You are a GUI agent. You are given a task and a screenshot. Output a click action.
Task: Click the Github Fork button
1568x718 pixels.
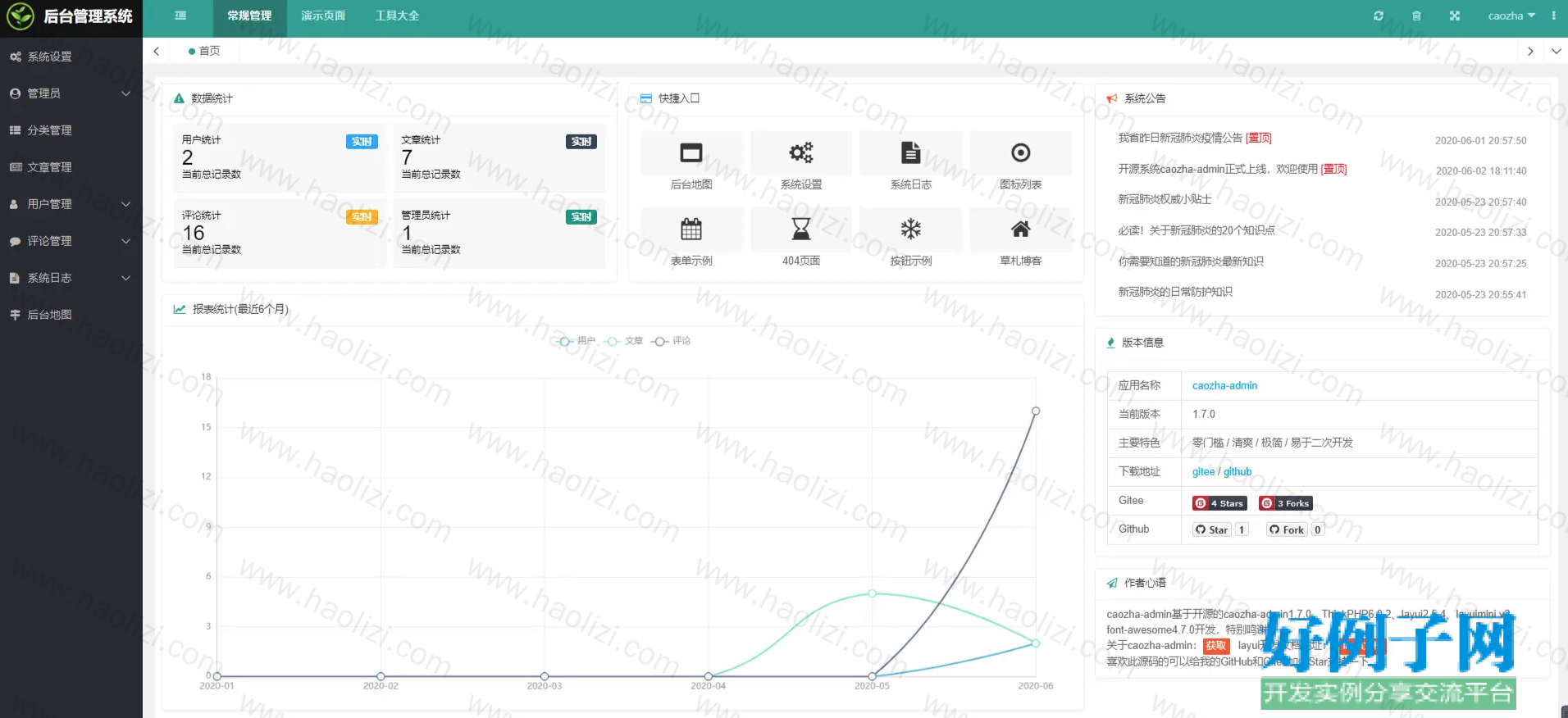click(x=1287, y=529)
